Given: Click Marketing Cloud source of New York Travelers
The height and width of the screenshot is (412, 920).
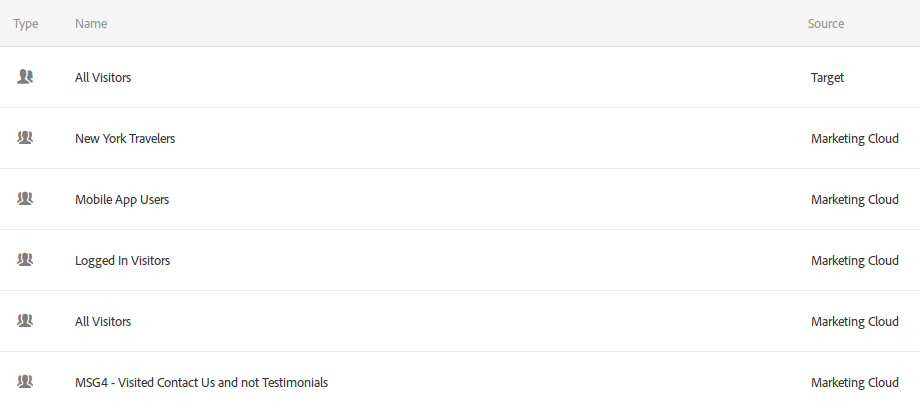Looking at the screenshot, I should pos(854,139).
